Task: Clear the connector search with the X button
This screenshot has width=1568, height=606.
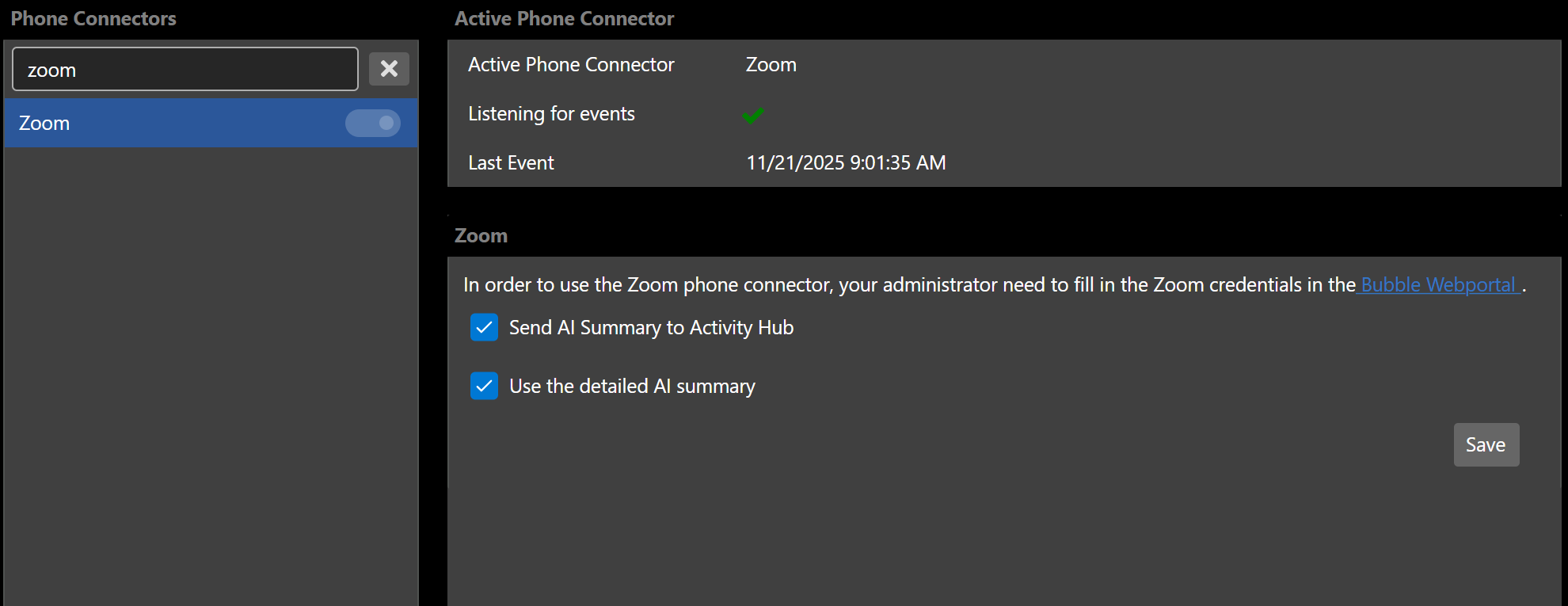Action: (x=389, y=69)
